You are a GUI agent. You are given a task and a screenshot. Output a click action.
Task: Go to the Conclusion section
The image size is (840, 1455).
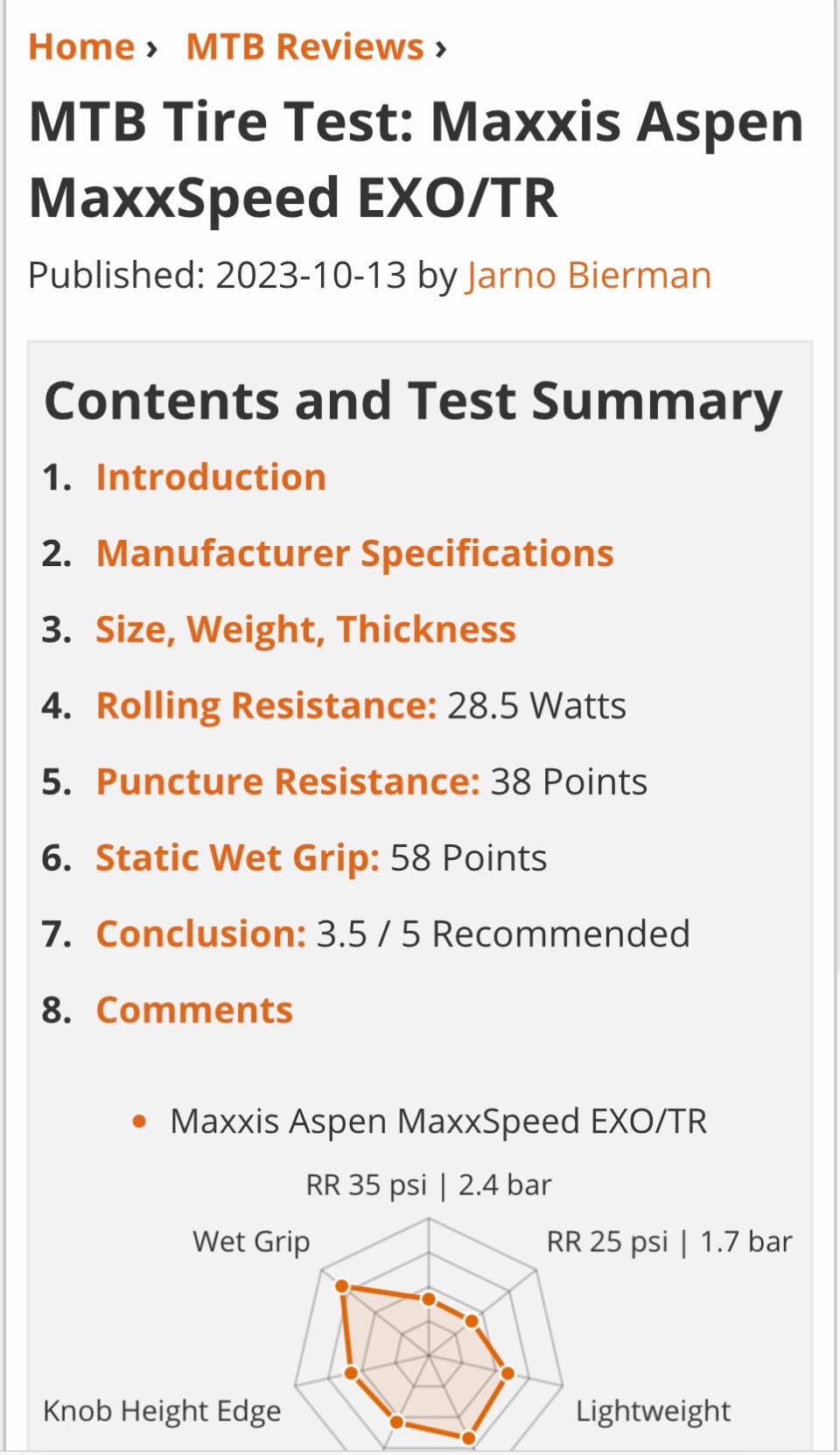pos(200,934)
